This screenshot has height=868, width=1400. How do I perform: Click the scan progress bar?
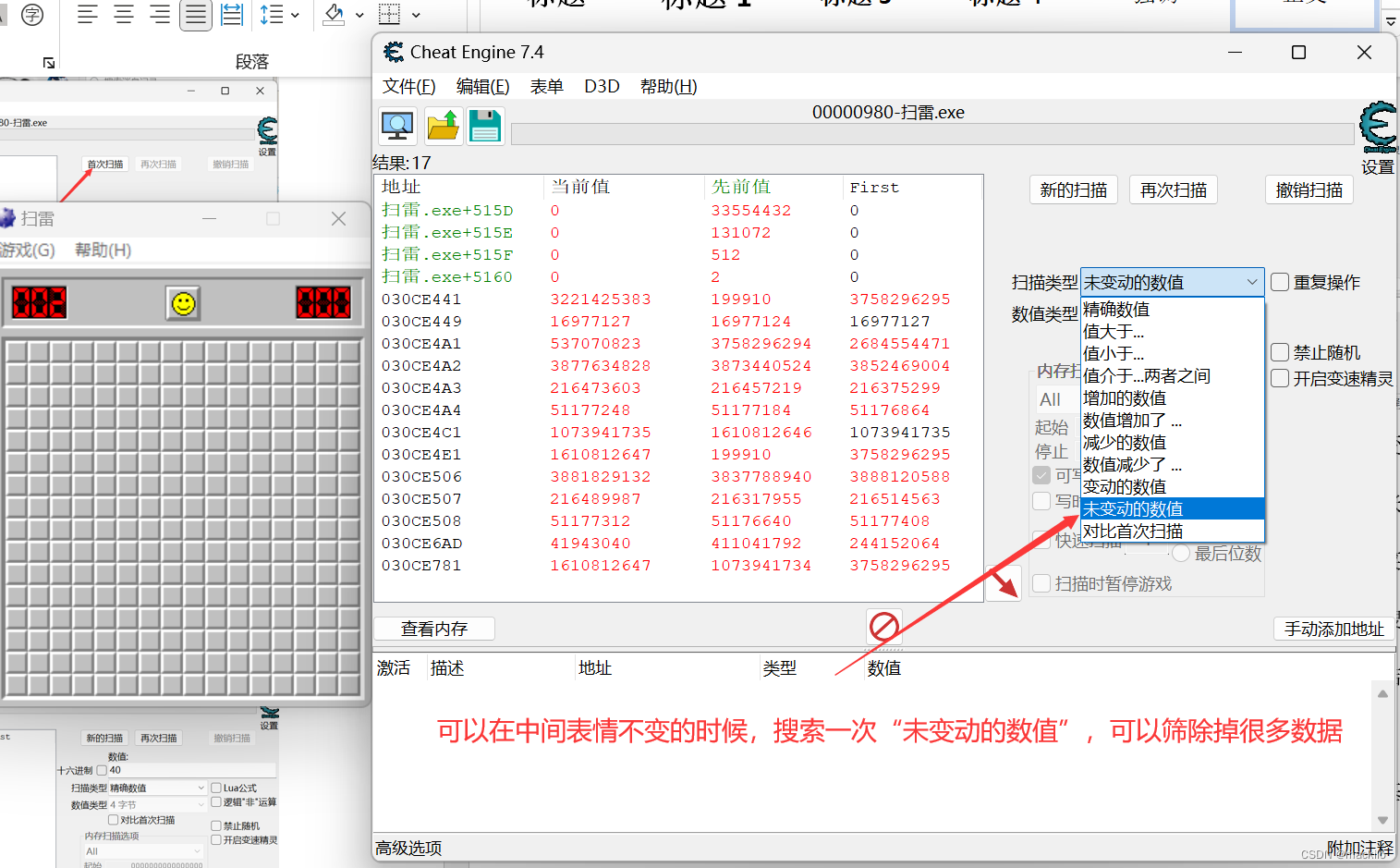click(932, 134)
